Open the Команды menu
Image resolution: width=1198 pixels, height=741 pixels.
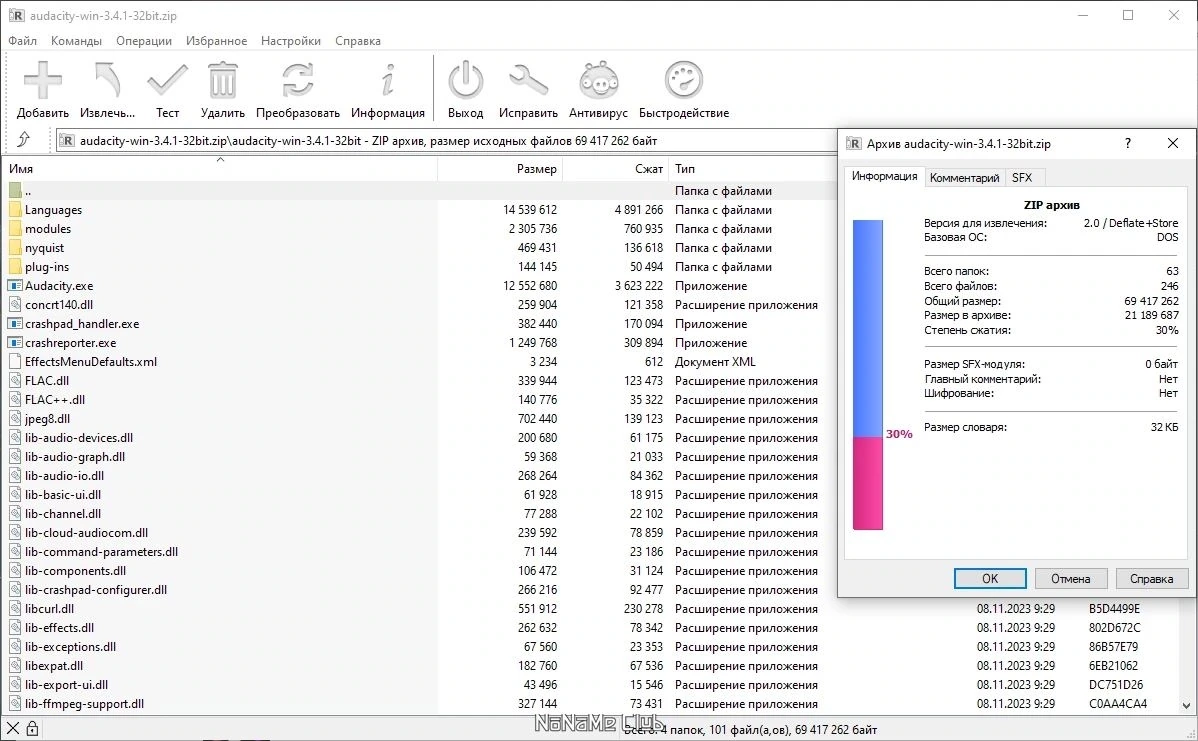(x=76, y=40)
